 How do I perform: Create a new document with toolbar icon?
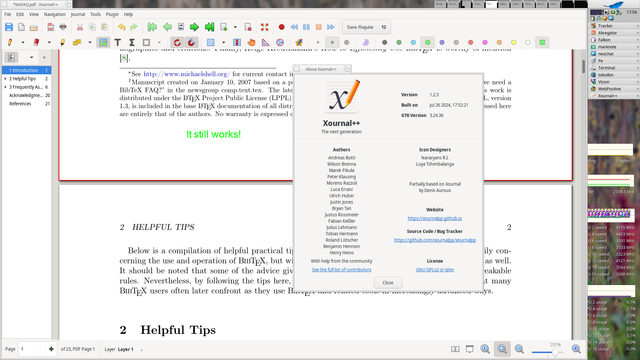21,27
